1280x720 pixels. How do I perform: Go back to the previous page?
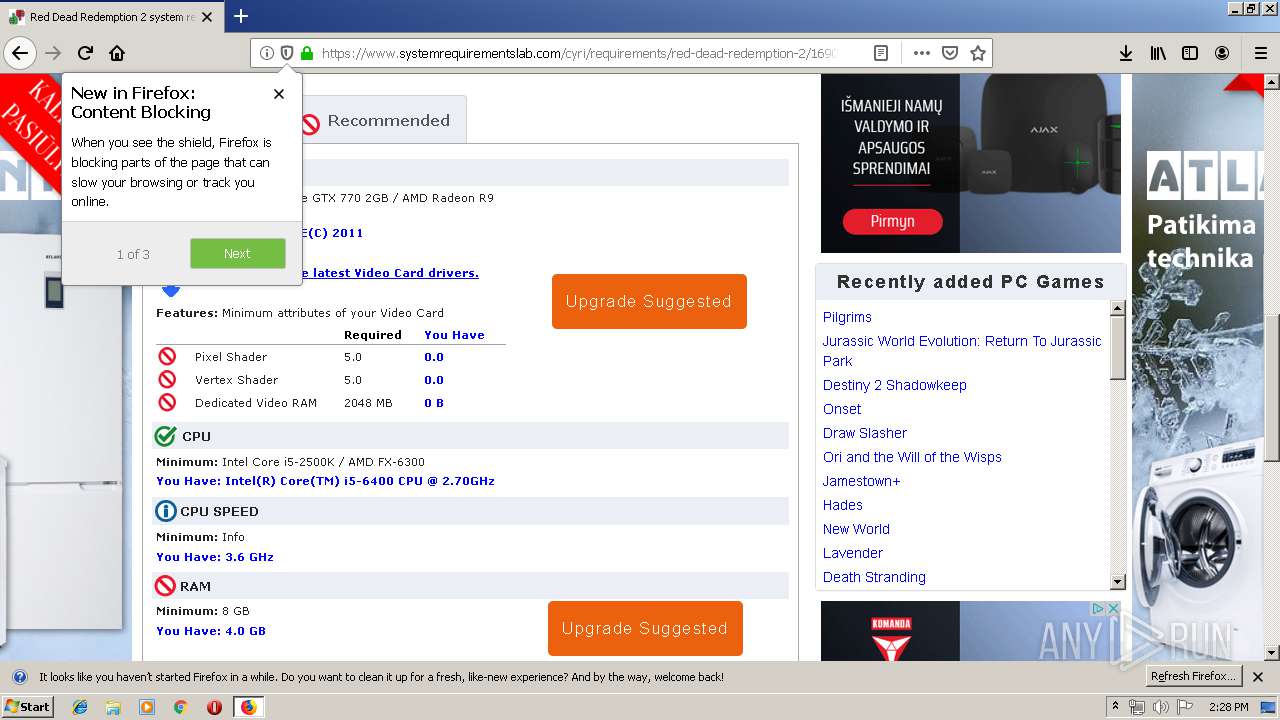[x=19, y=53]
